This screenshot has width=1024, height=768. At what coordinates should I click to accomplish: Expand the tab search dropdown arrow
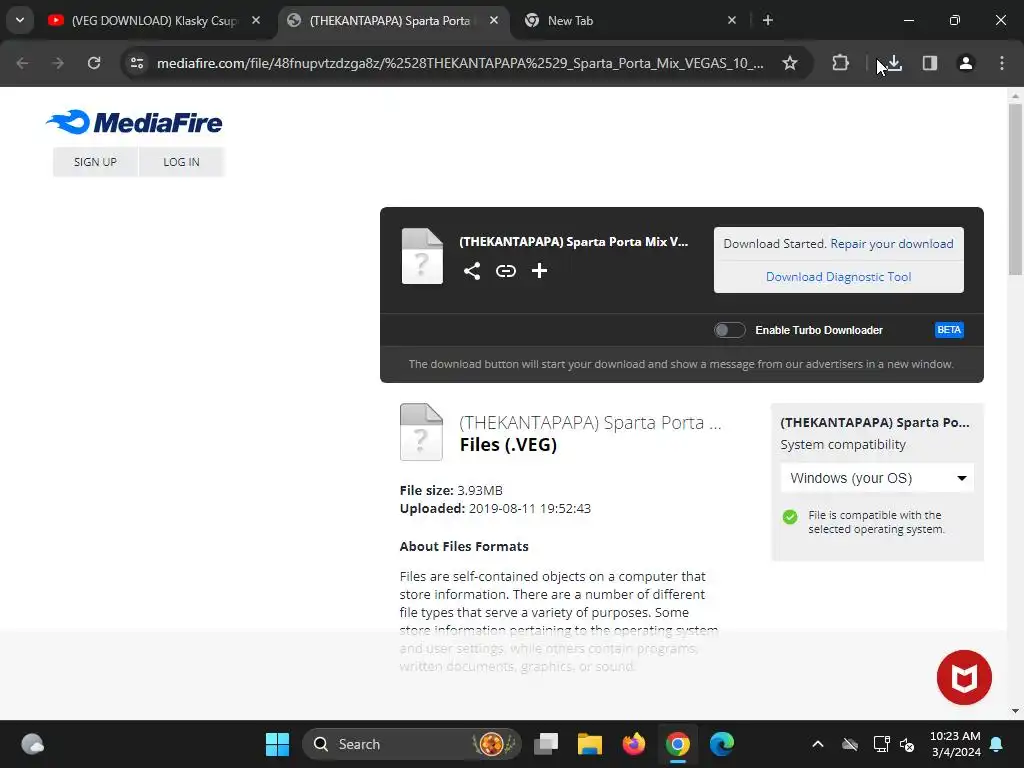click(x=20, y=20)
